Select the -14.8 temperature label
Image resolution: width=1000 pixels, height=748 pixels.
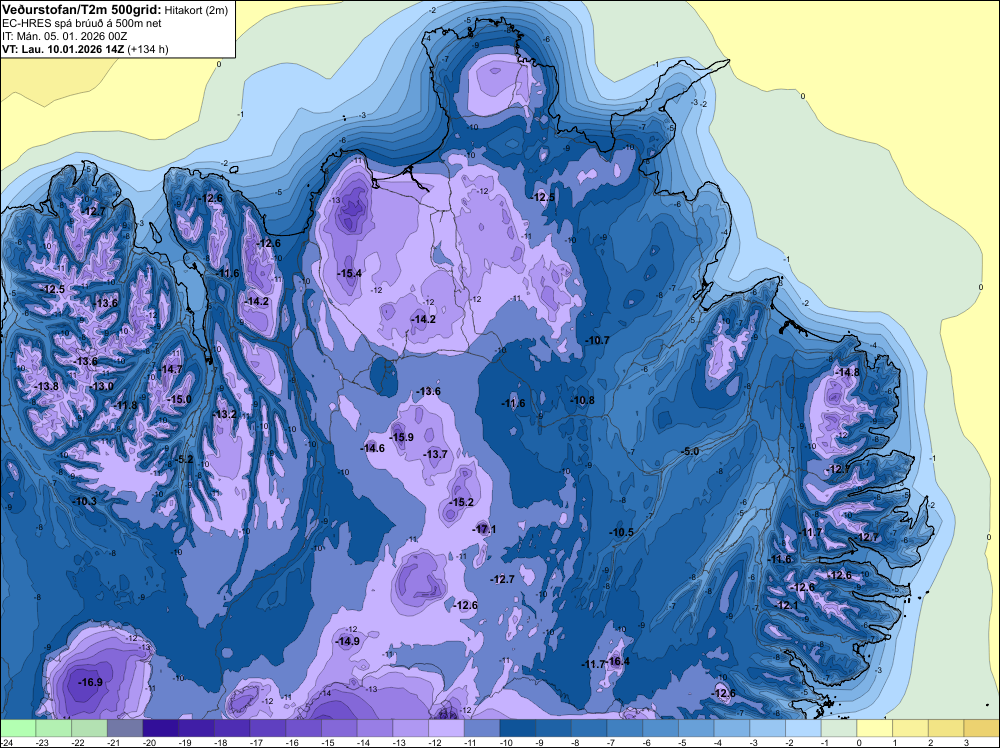tap(848, 372)
